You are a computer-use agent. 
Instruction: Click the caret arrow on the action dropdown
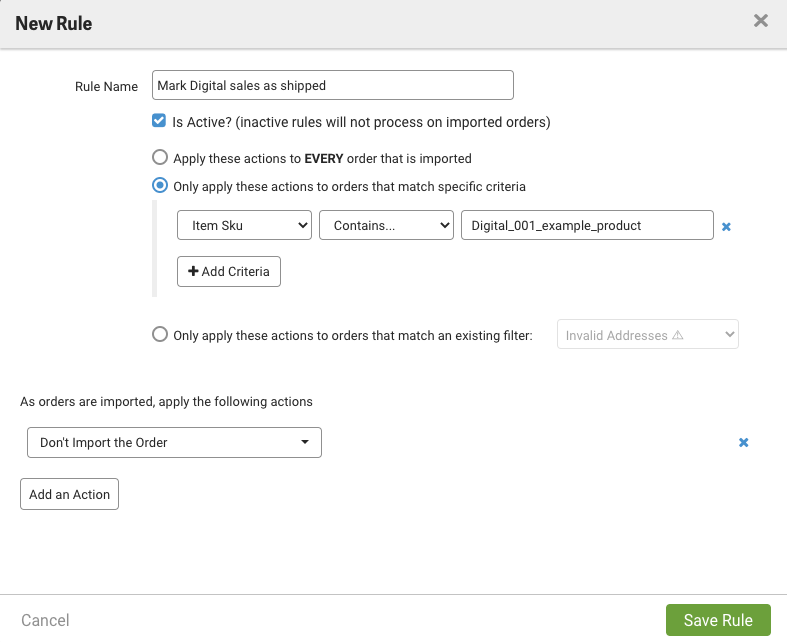click(305, 443)
